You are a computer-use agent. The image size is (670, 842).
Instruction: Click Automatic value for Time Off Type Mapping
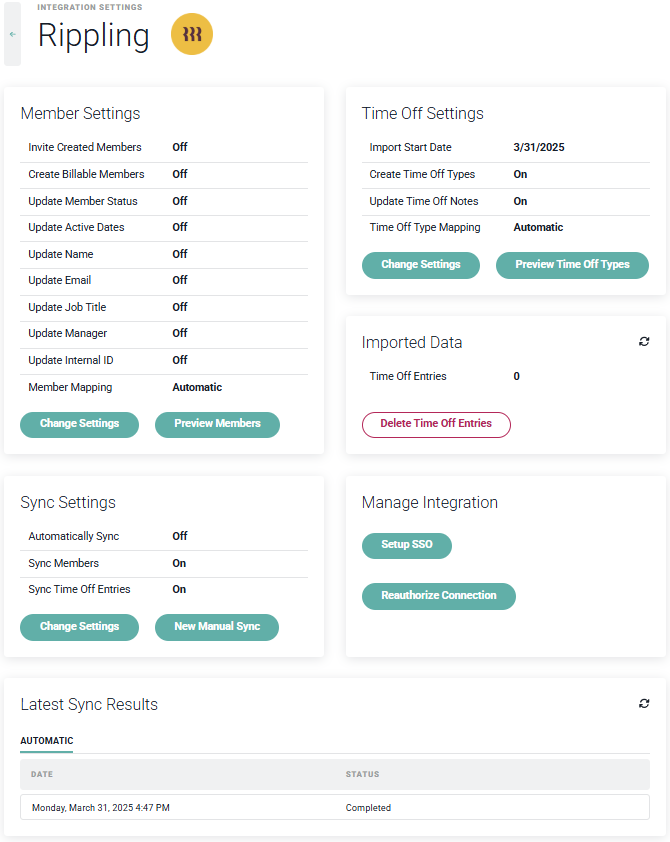tap(538, 227)
